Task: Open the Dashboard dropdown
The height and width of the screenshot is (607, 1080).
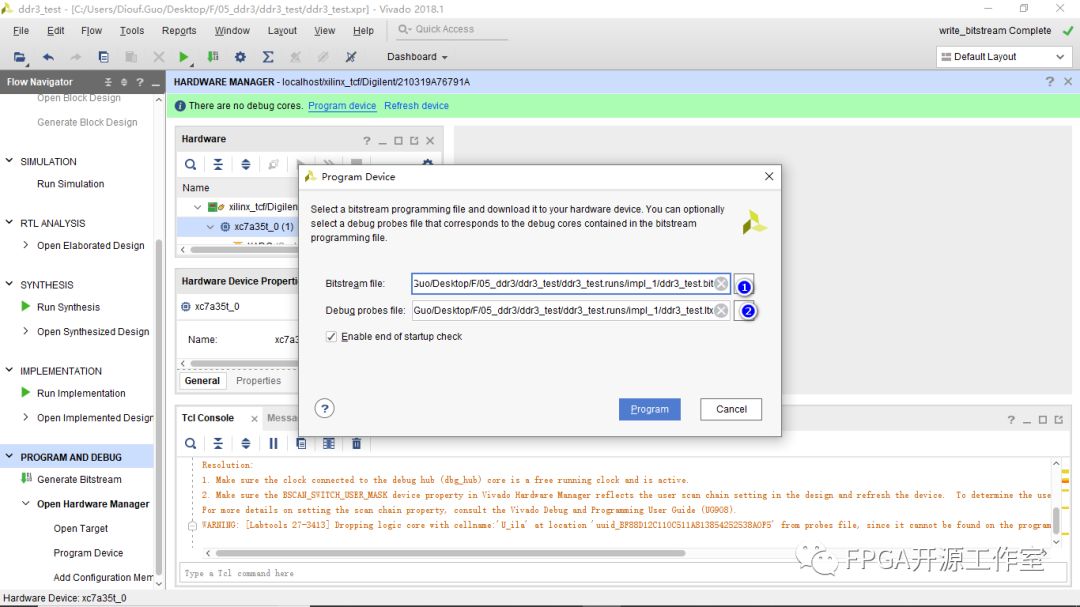Action: (x=417, y=57)
